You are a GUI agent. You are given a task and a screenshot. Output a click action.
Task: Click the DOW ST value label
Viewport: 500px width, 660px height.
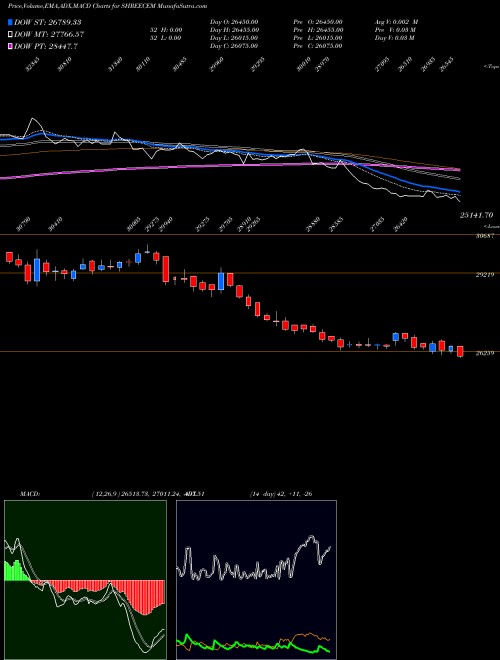pos(48,22)
